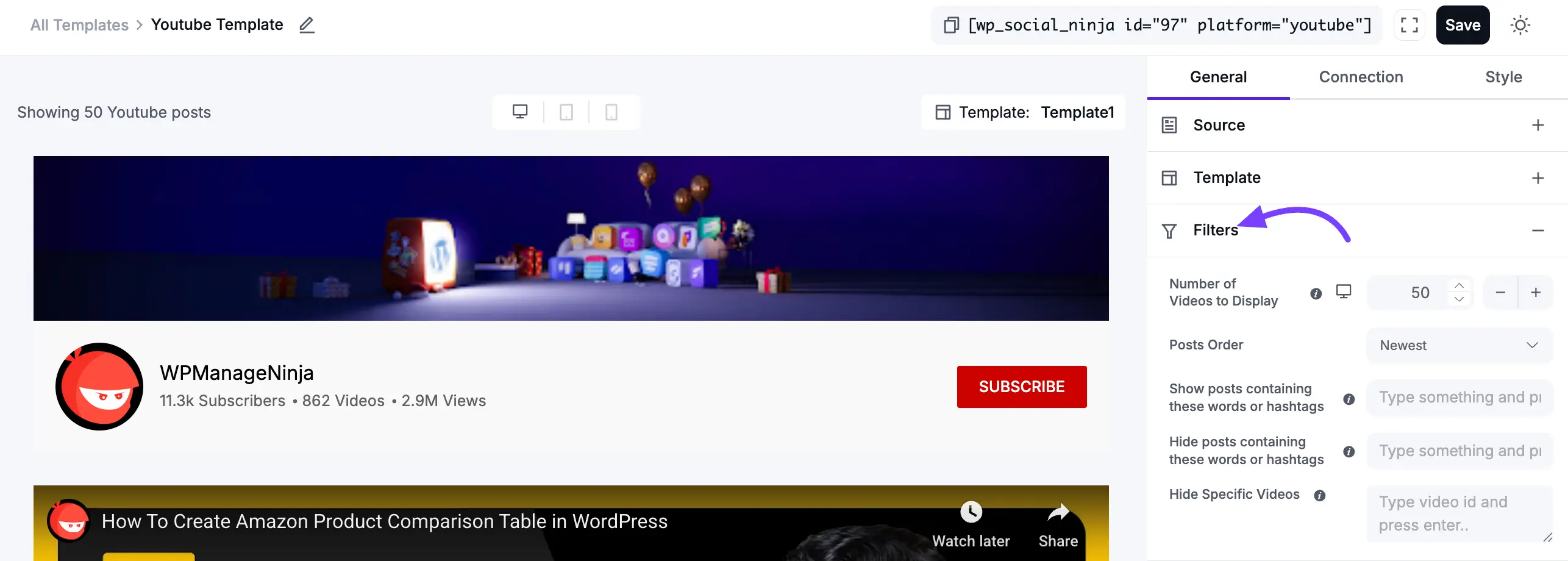The height and width of the screenshot is (561, 1568).
Task: Expand the Template settings section
Action: [x=1538, y=177]
